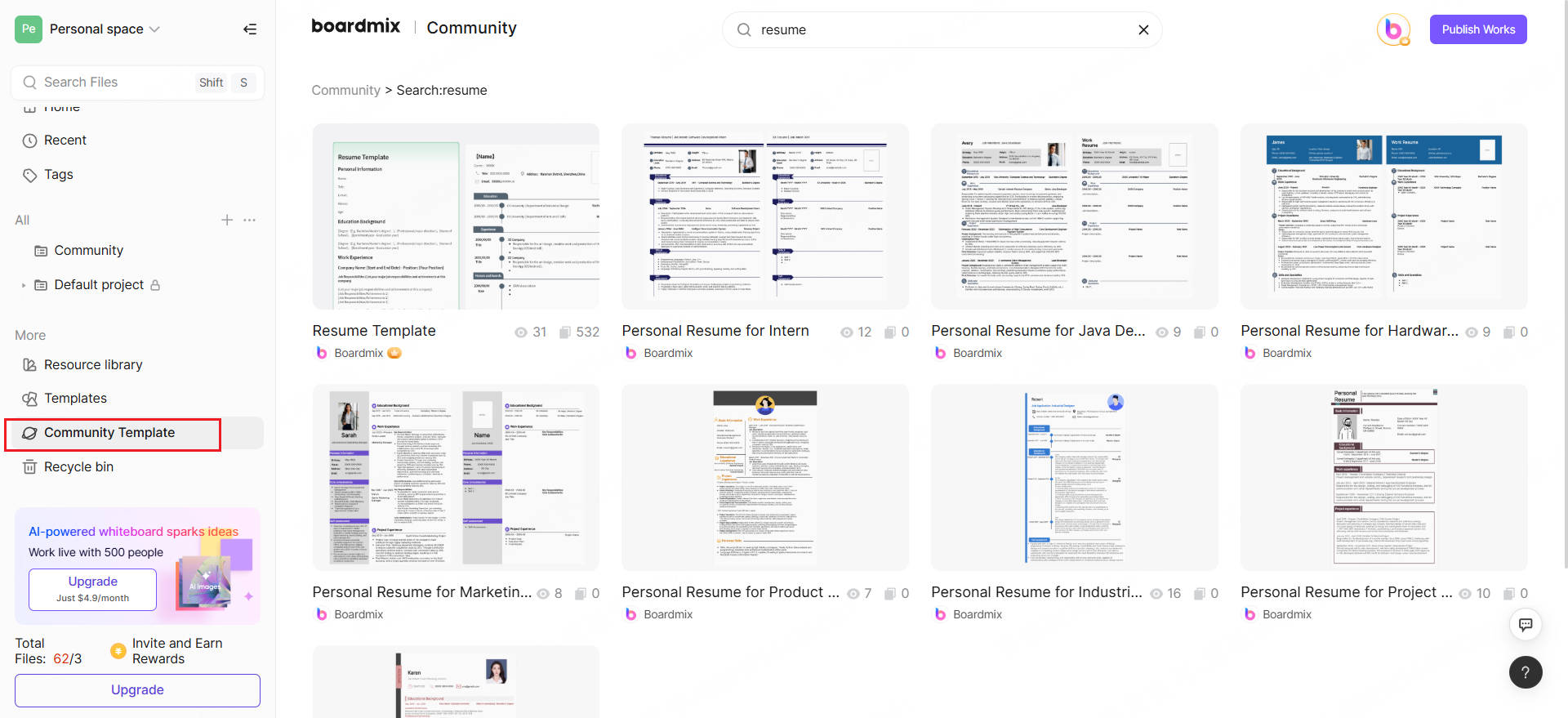
Task: Collapse the left sidebar panel
Action: coord(250,29)
